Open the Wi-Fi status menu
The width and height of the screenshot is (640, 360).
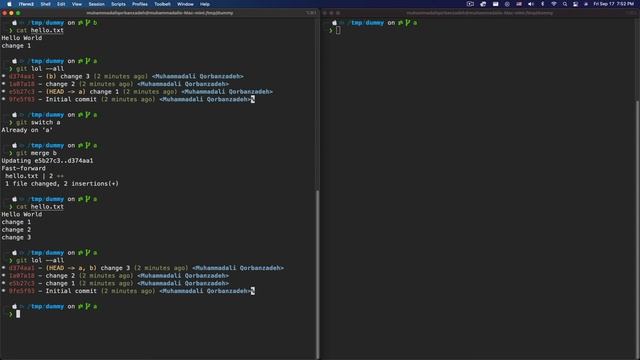pyautogui.click(x=554, y=4)
